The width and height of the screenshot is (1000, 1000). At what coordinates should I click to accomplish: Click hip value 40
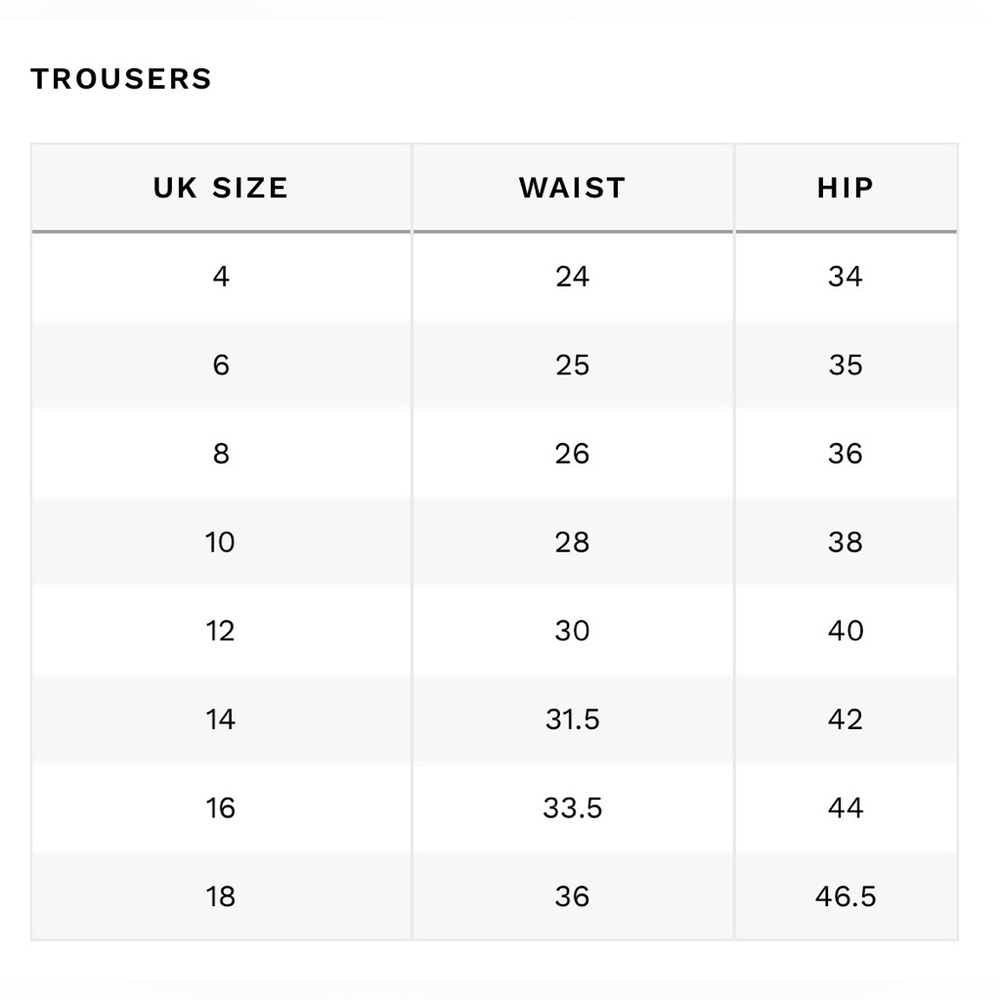pos(845,631)
